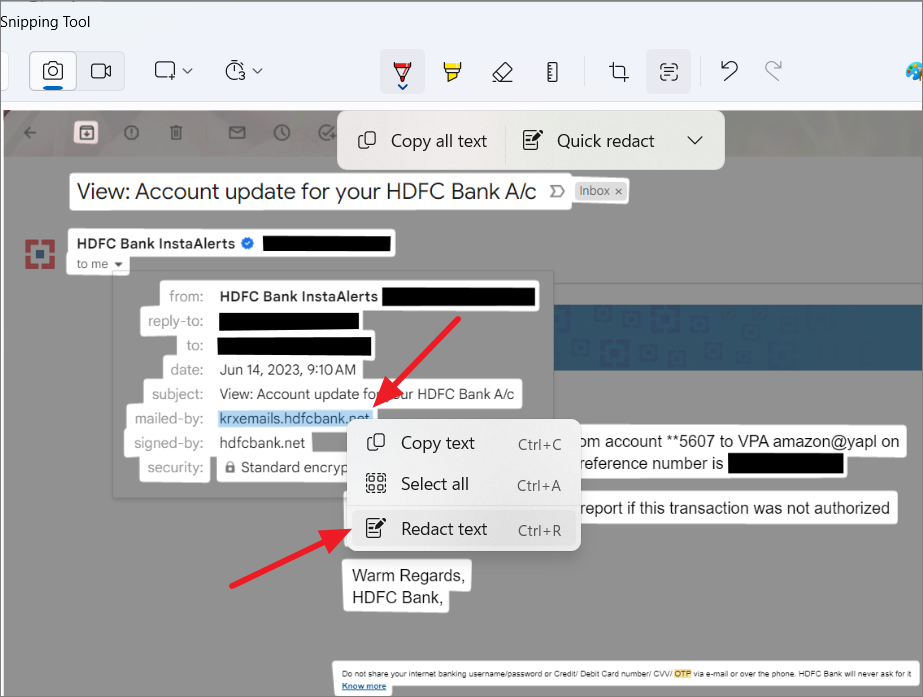This screenshot has width=923, height=697.
Task: Open the delay timer dropdown
Action: coord(243,71)
